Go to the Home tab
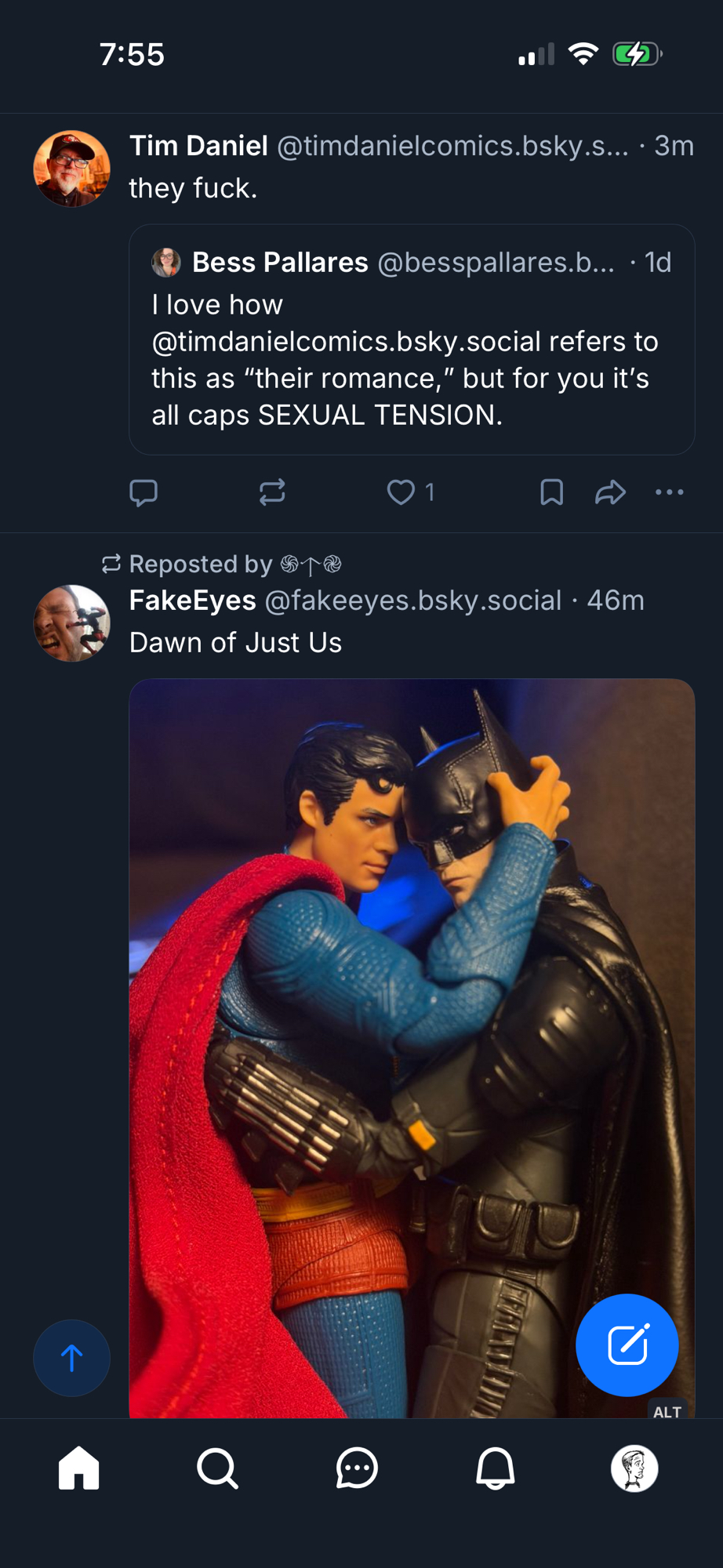The image size is (723, 1568). point(79,1468)
